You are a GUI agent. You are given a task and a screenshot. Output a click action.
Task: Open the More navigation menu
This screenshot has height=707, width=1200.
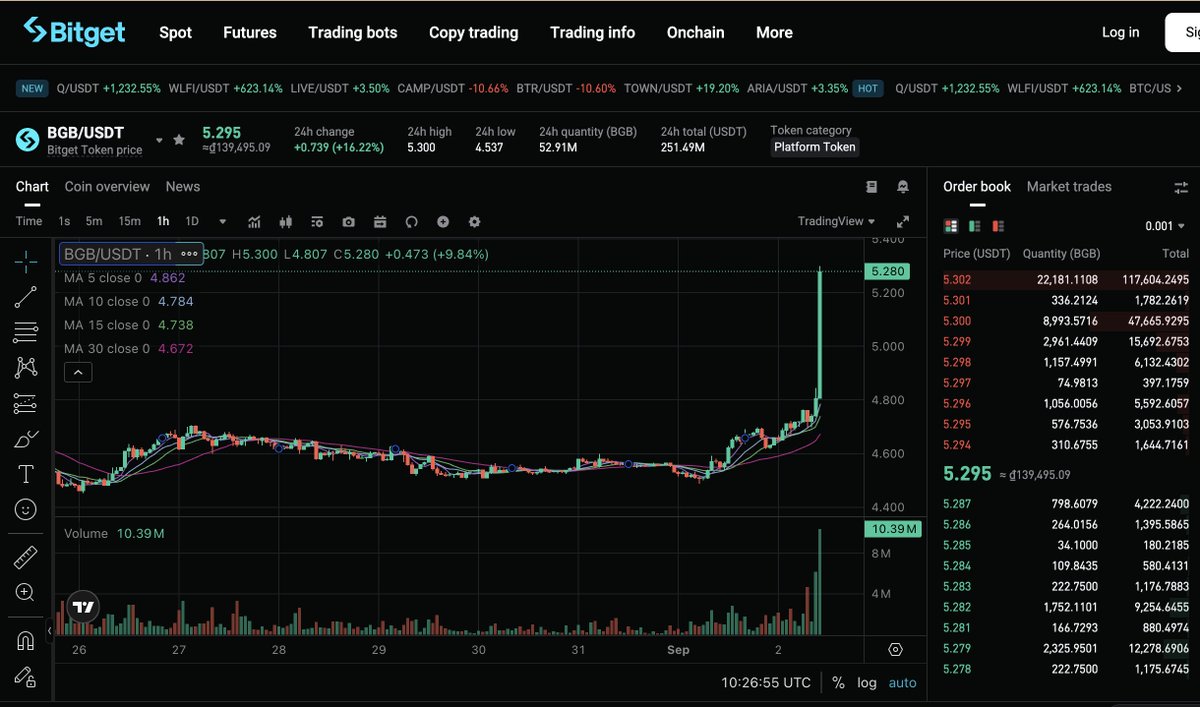[x=774, y=32]
